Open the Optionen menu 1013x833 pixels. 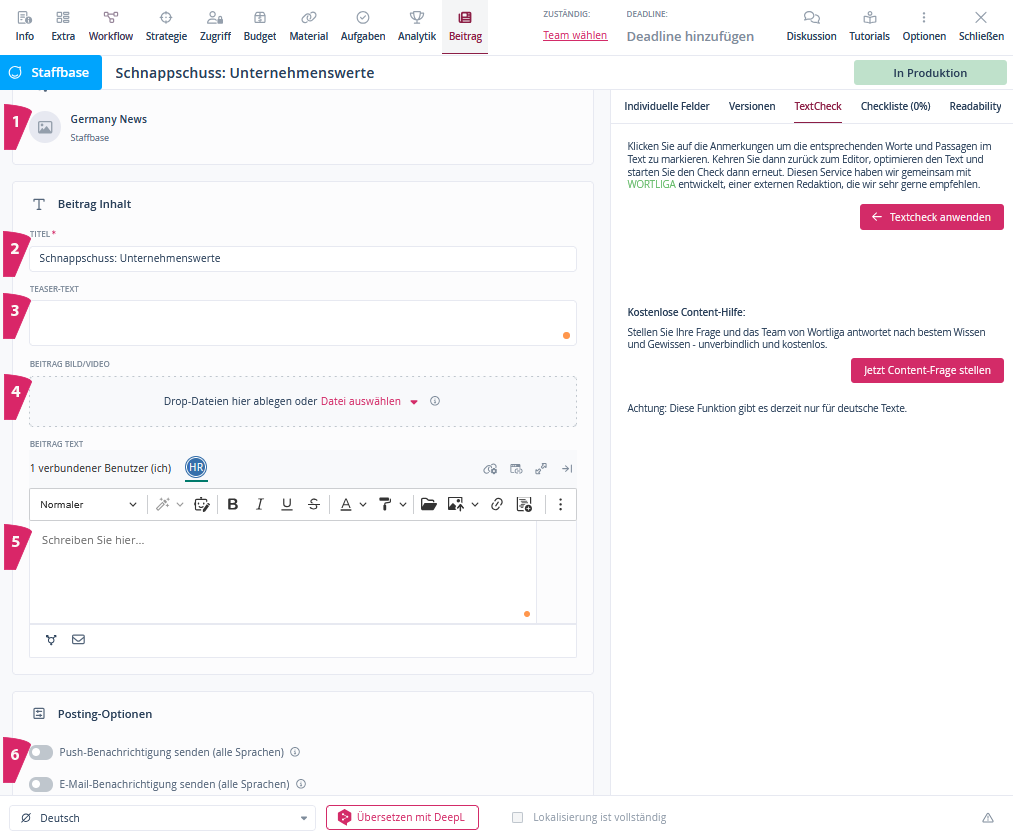924,26
